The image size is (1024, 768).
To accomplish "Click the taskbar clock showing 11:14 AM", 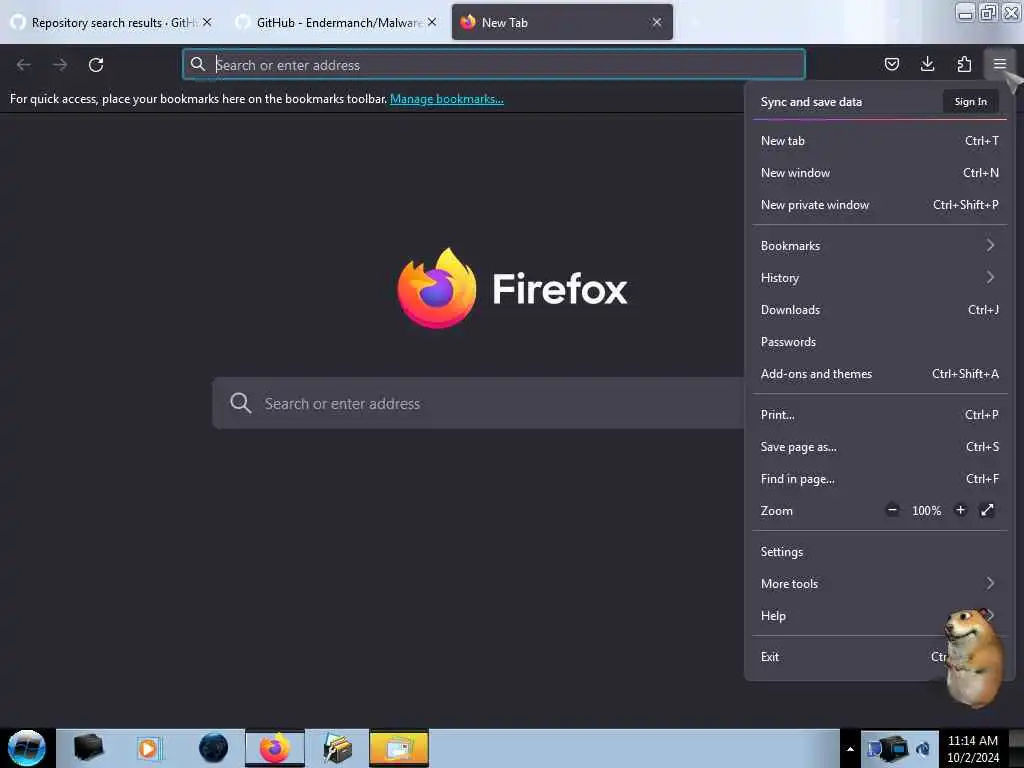I will click(972, 748).
